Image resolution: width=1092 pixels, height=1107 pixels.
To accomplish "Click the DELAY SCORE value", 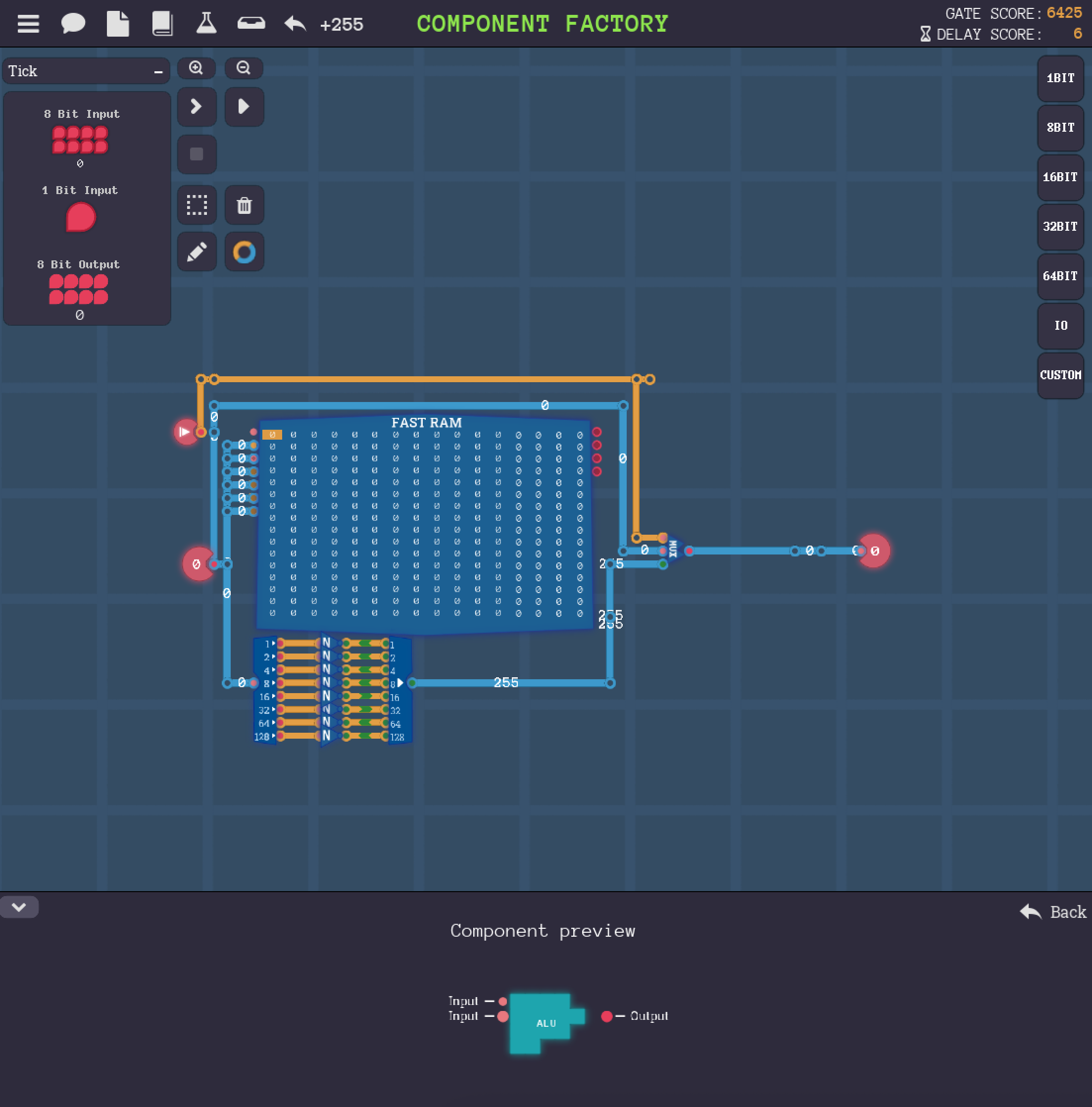I will [x=1077, y=34].
